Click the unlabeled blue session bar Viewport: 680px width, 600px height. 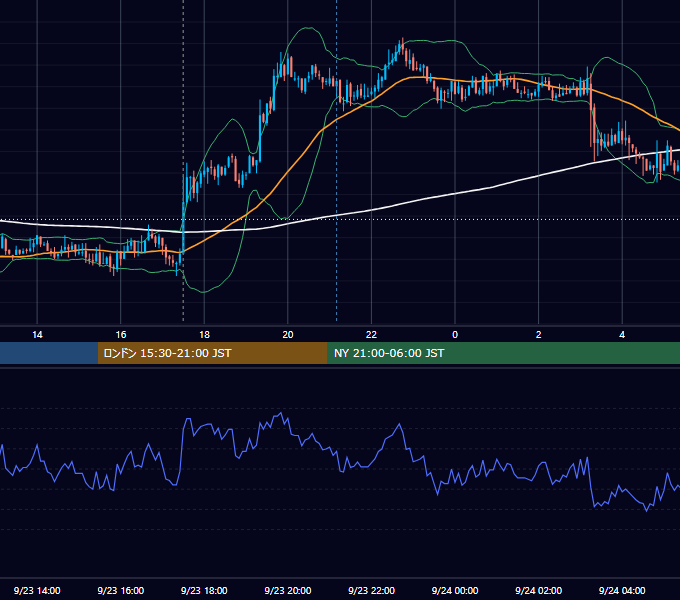49,353
